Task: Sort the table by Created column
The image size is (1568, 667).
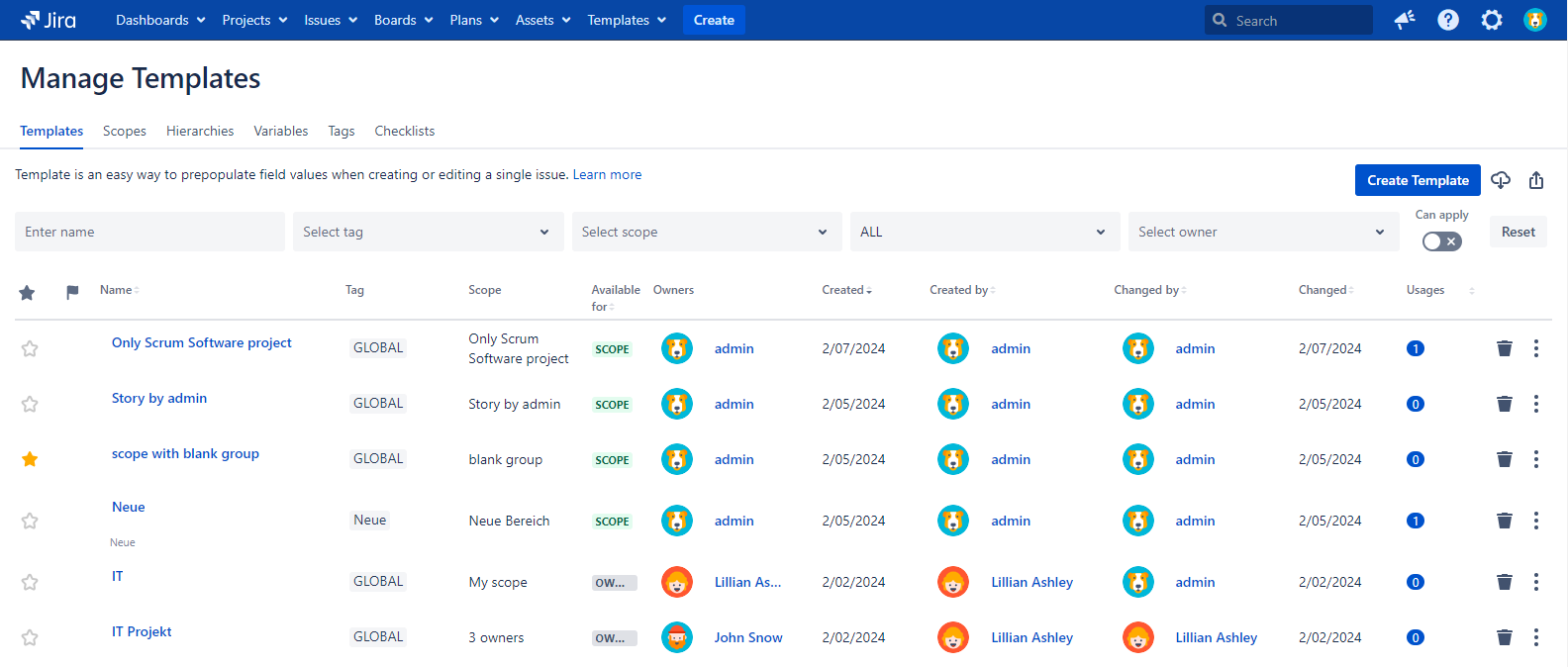Action: [x=845, y=290]
